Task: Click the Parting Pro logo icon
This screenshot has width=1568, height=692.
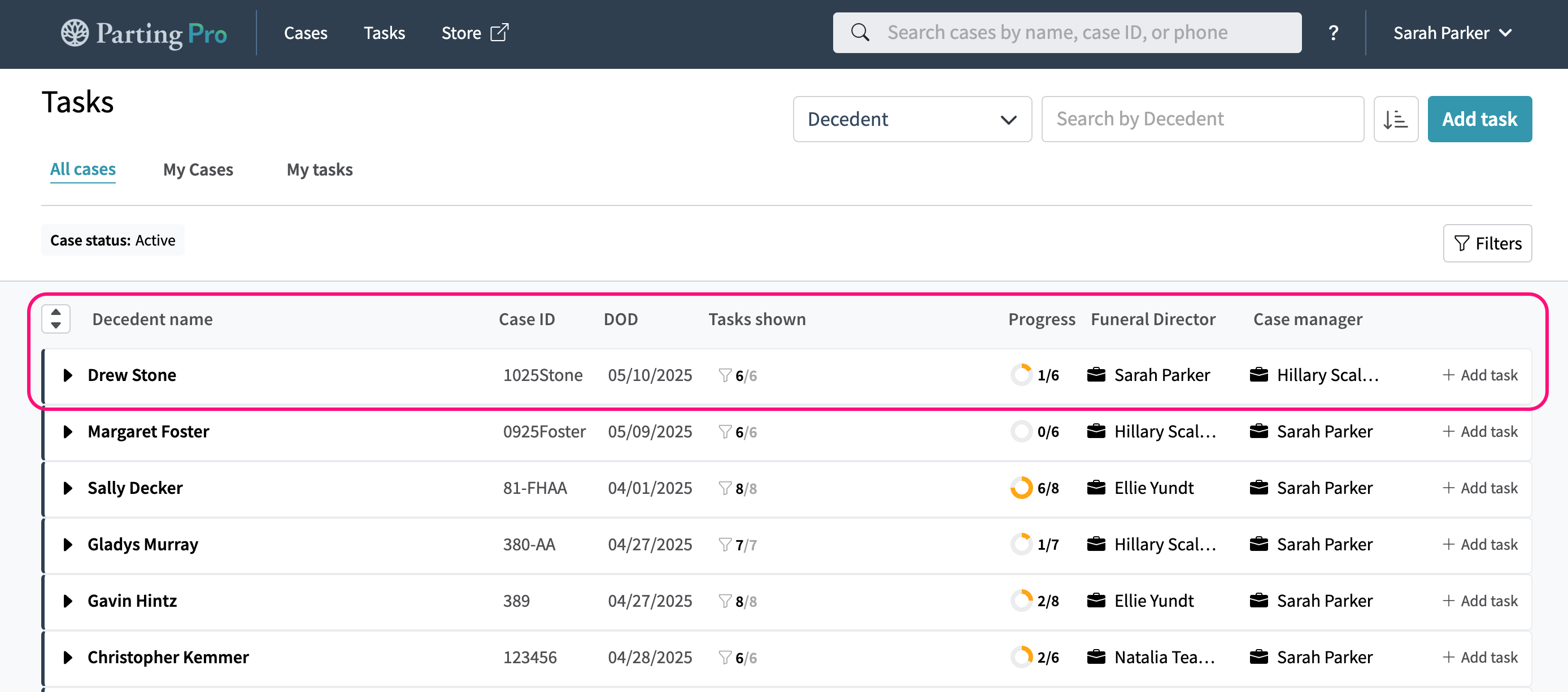Action: [75, 33]
